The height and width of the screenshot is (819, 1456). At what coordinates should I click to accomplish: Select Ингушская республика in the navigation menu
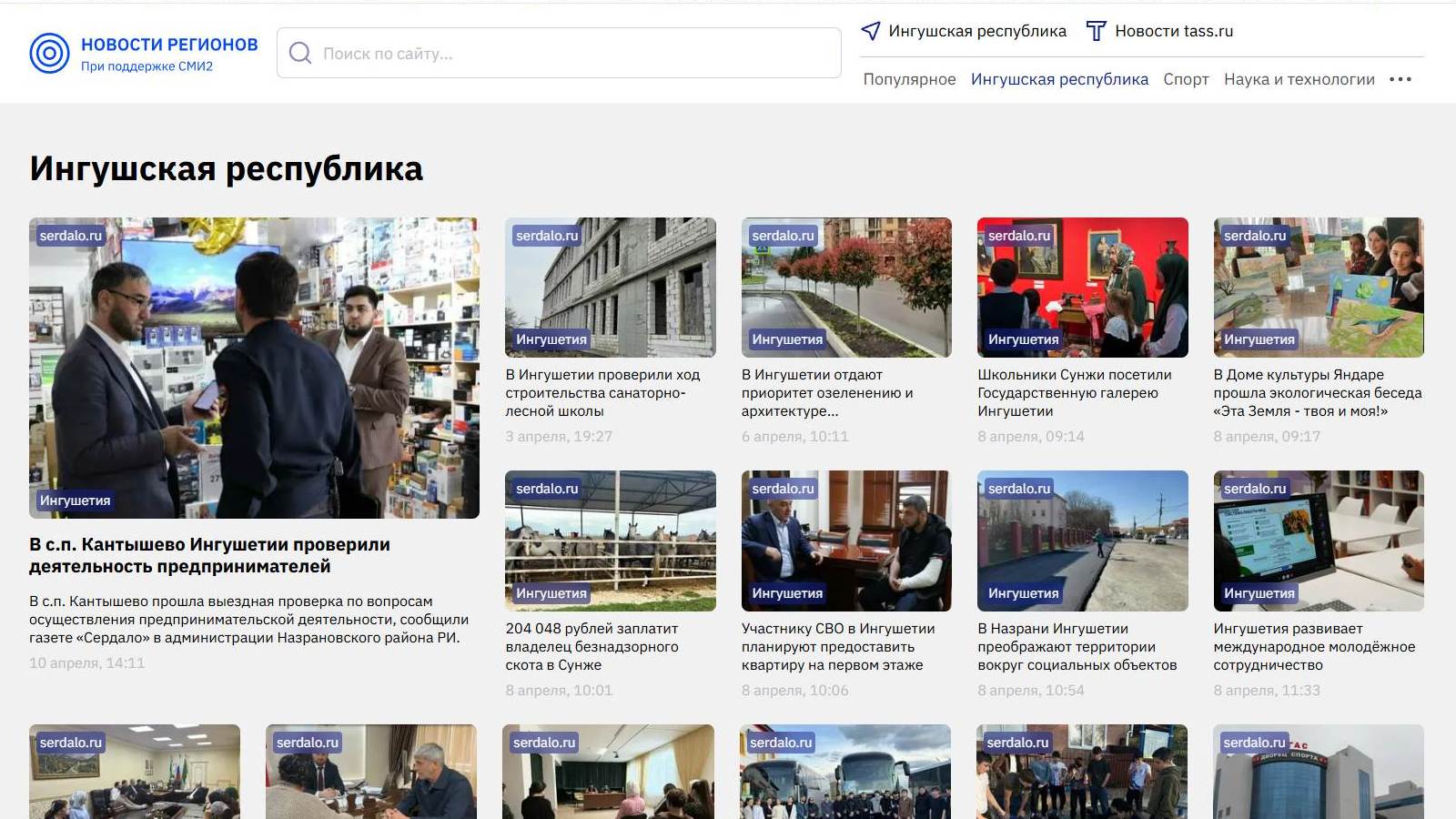click(x=1059, y=79)
